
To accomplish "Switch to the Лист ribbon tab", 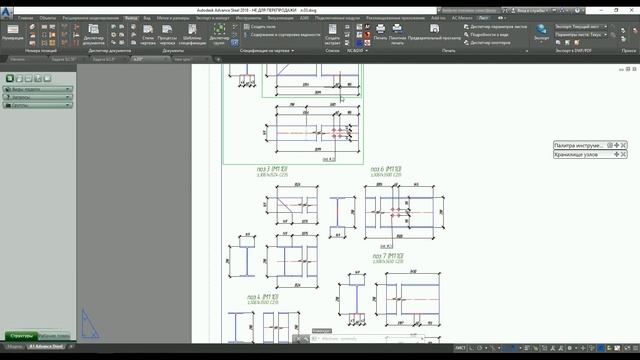I will click(483, 18).
